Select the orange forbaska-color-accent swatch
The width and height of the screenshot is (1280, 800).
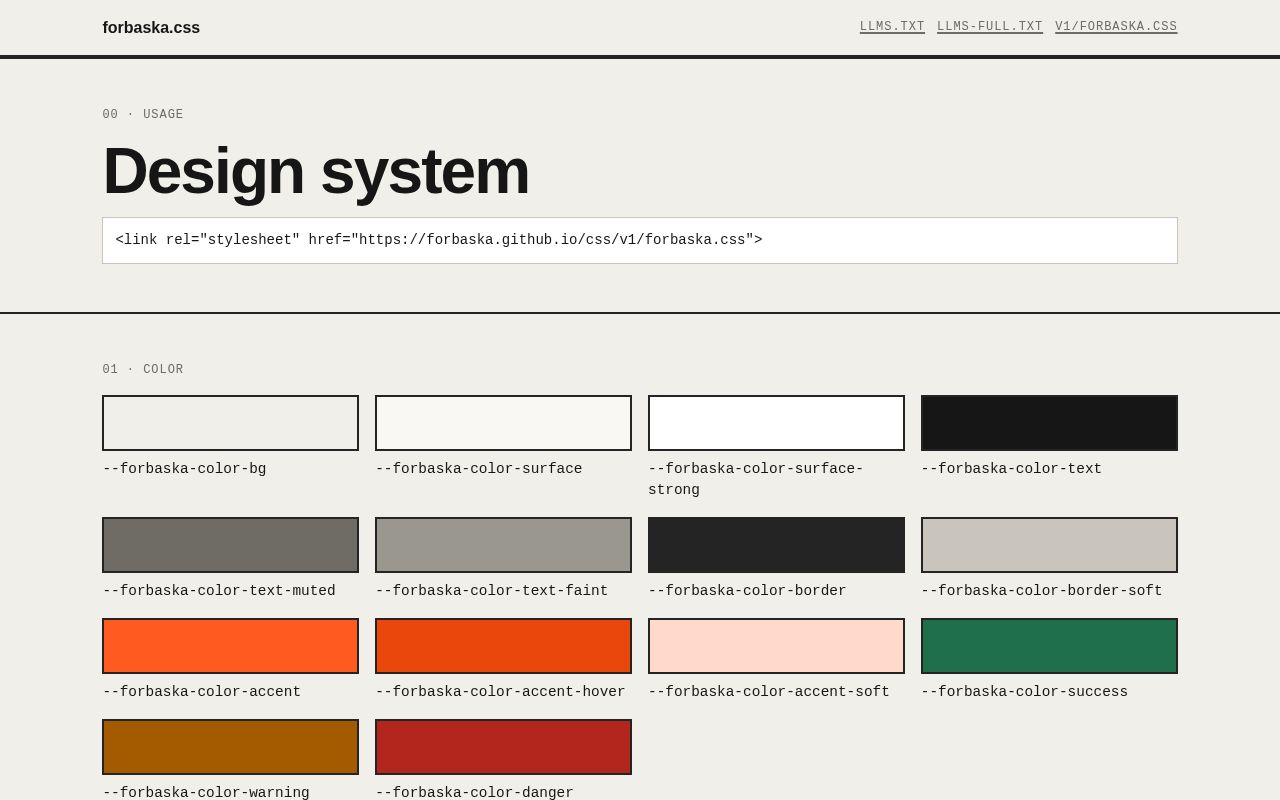point(230,646)
